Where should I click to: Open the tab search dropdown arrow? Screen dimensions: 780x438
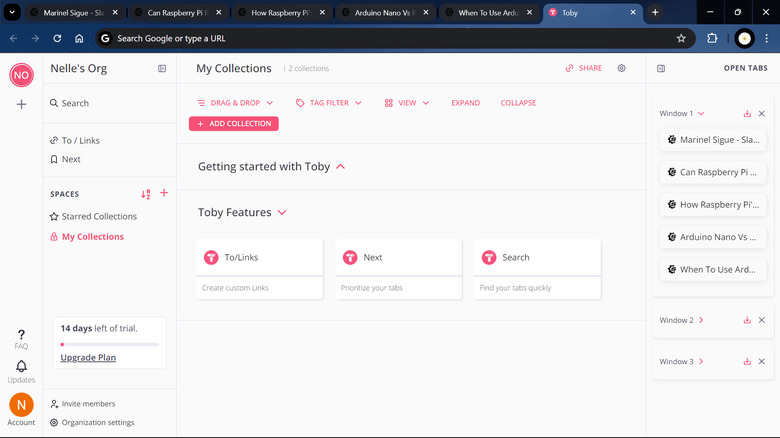point(12,12)
